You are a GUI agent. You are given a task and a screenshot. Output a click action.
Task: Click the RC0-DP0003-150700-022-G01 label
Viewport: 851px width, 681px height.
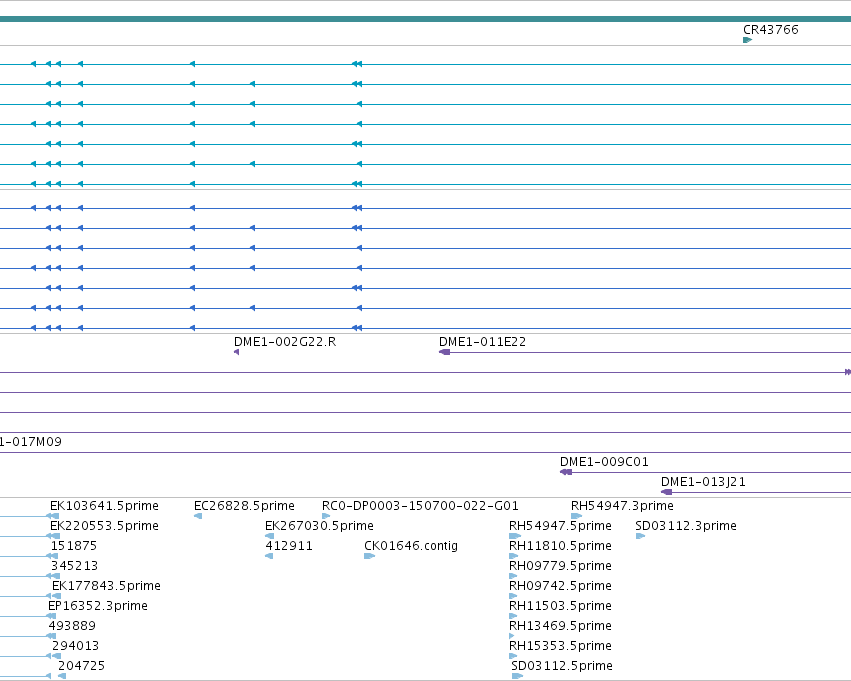[x=420, y=506]
